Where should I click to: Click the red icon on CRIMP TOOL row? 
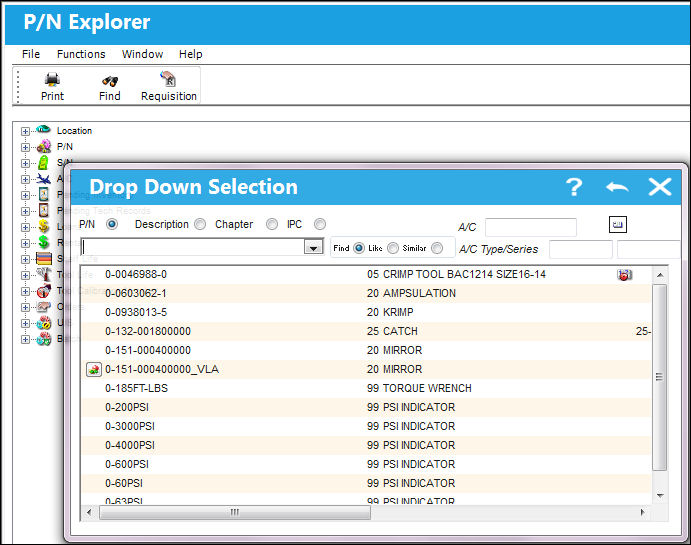click(x=624, y=275)
